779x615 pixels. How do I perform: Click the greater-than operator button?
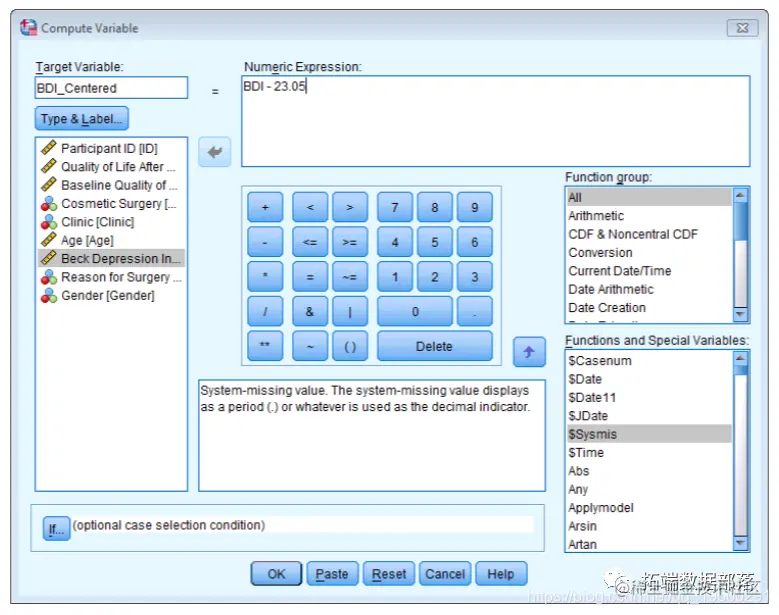[350, 207]
